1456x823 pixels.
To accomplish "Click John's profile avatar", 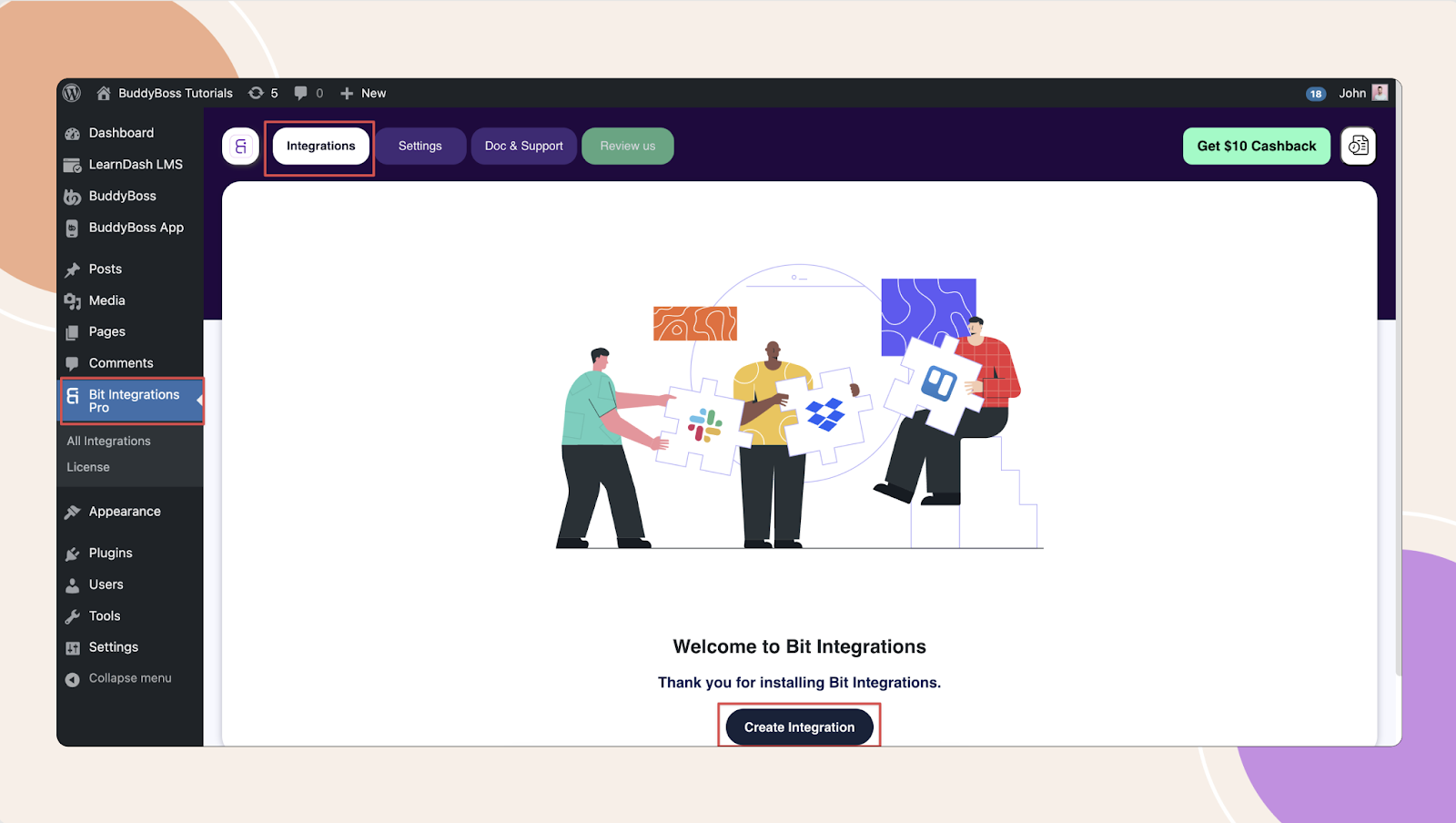I will tap(1380, 92).
